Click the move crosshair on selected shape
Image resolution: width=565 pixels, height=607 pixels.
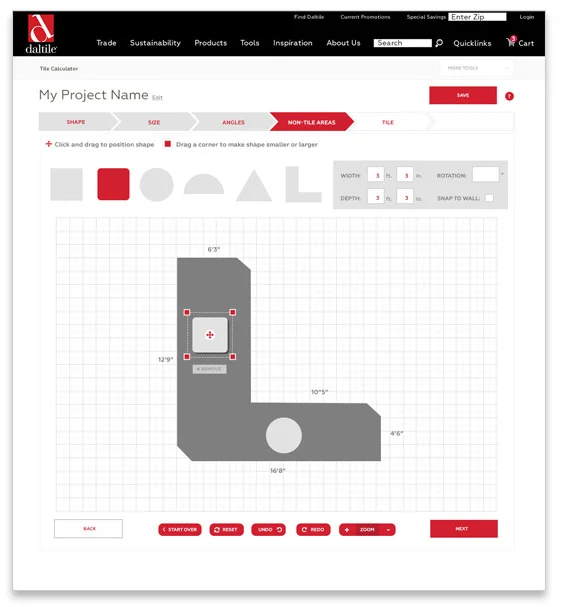point(210,335)
